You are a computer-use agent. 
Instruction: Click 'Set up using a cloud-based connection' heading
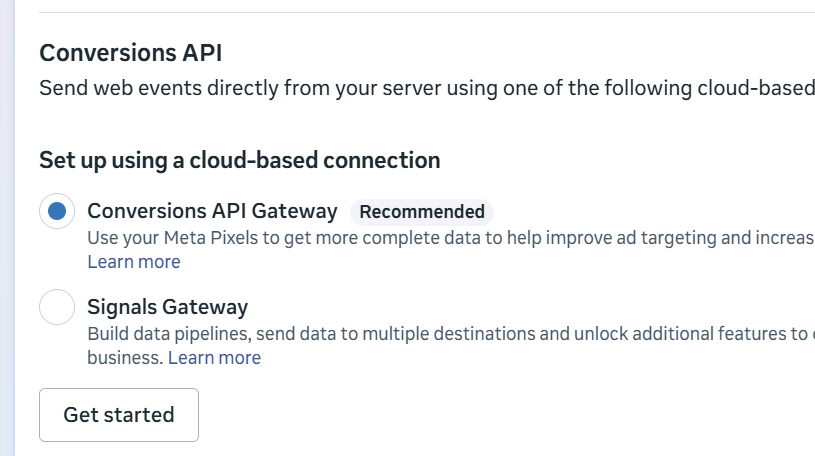tap(240, 160)
